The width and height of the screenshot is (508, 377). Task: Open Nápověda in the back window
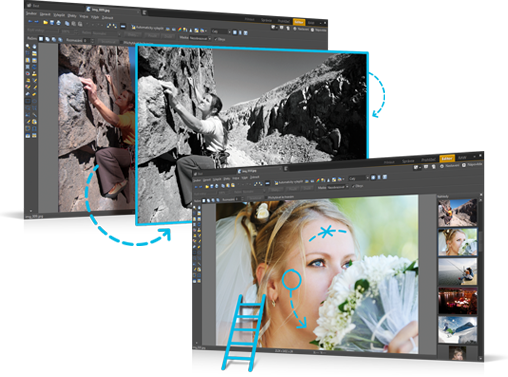[x=319, y=30]
